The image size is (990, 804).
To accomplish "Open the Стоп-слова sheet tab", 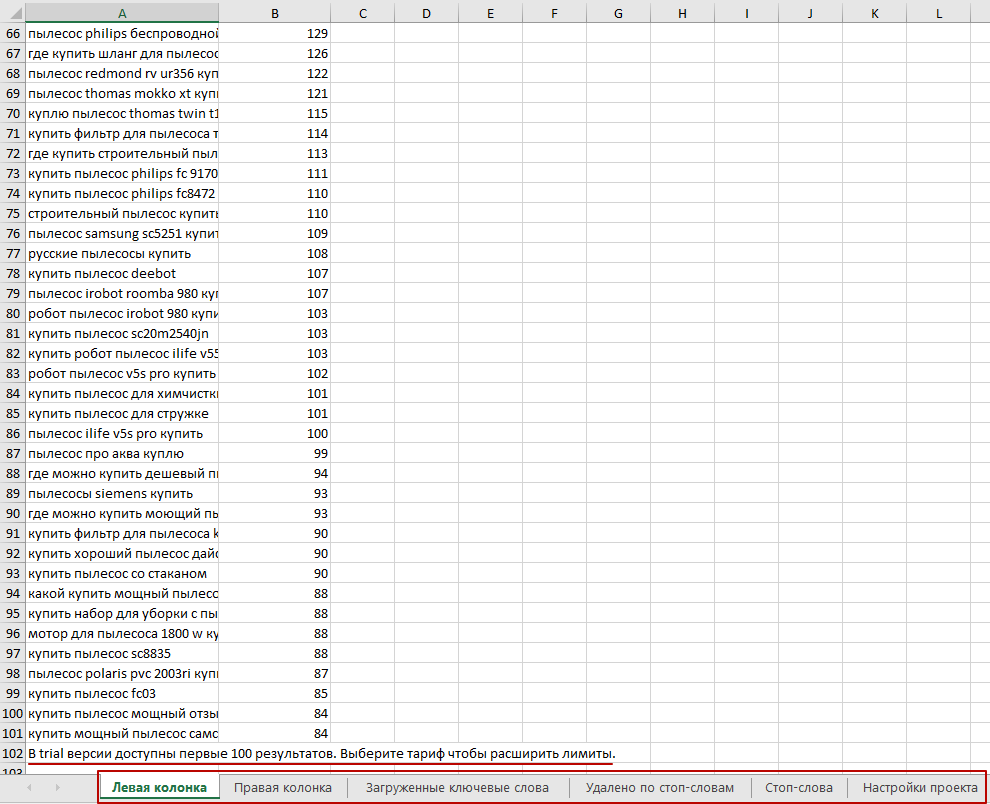I will click(799, 788).
